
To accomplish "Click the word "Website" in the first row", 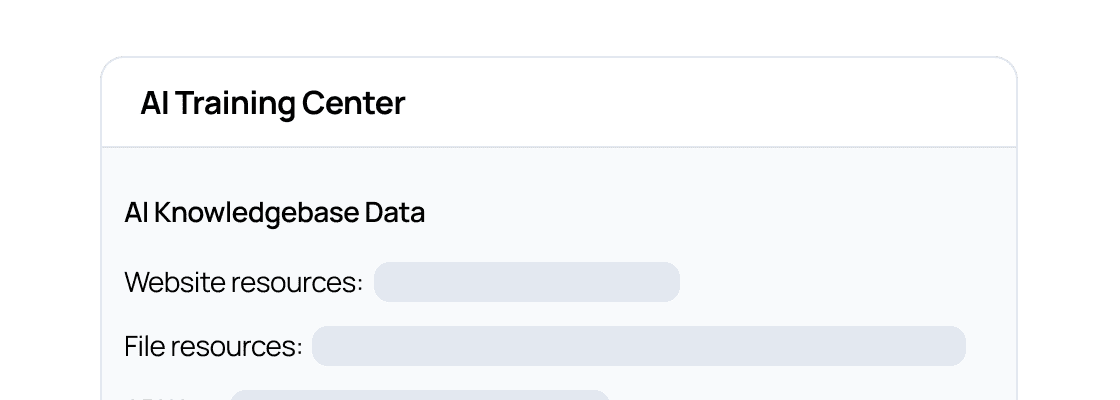I will [x=175, y=283].
